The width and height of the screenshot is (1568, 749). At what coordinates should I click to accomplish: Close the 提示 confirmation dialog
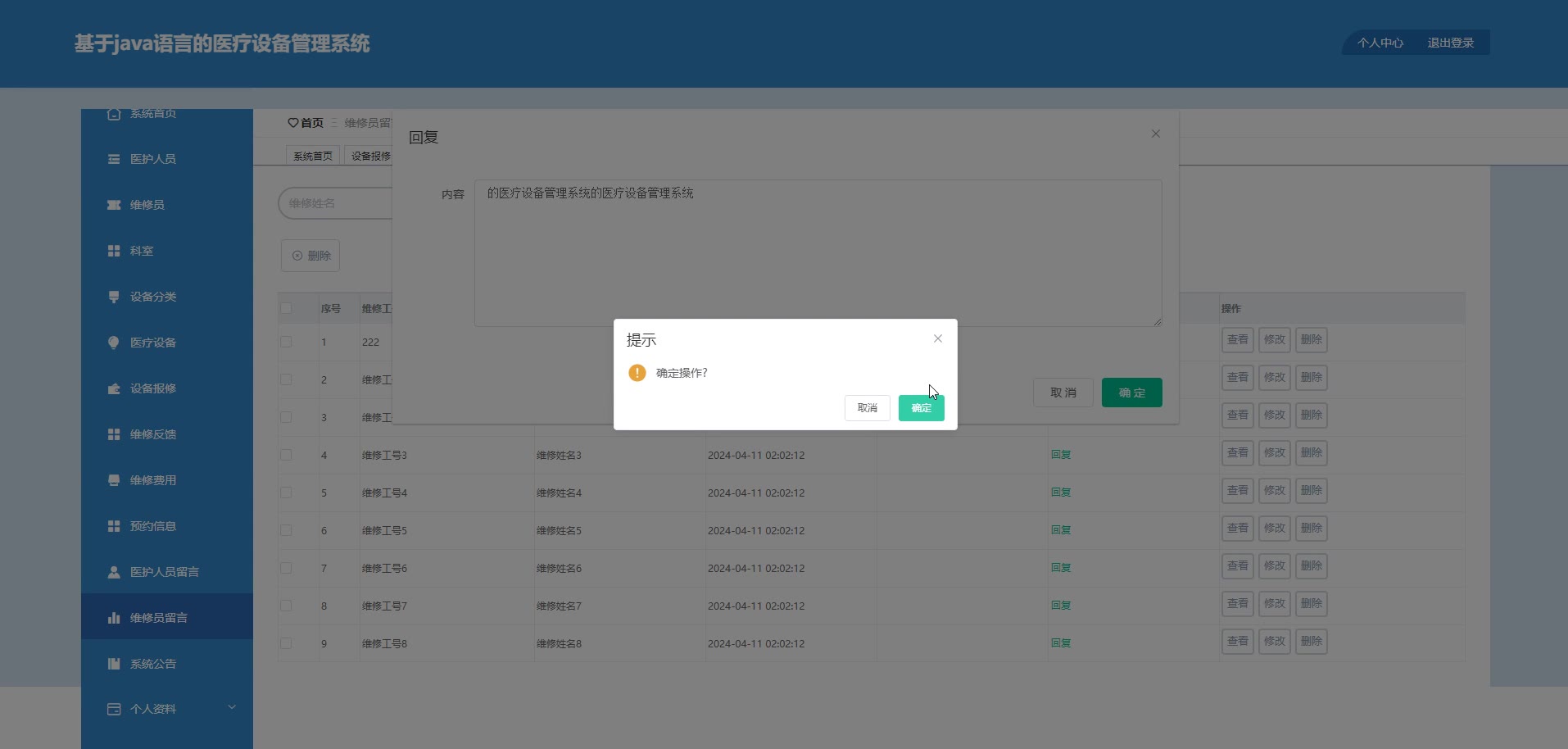[x=938, y=338]
